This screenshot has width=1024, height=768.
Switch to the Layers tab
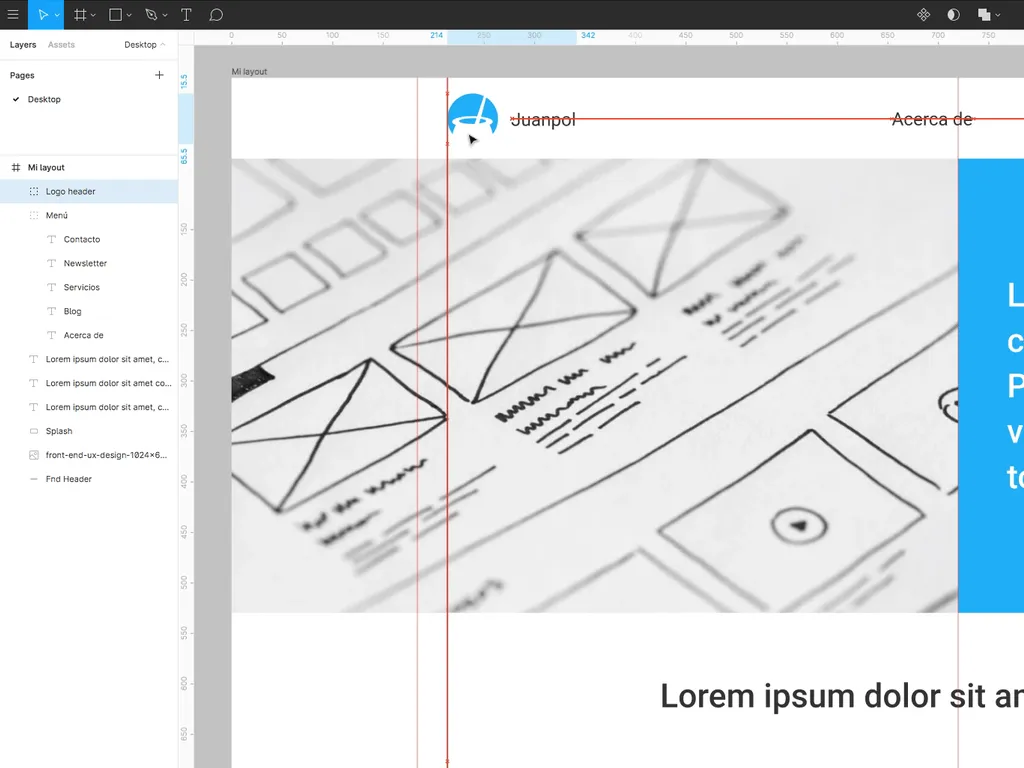[x=23, y=44]
